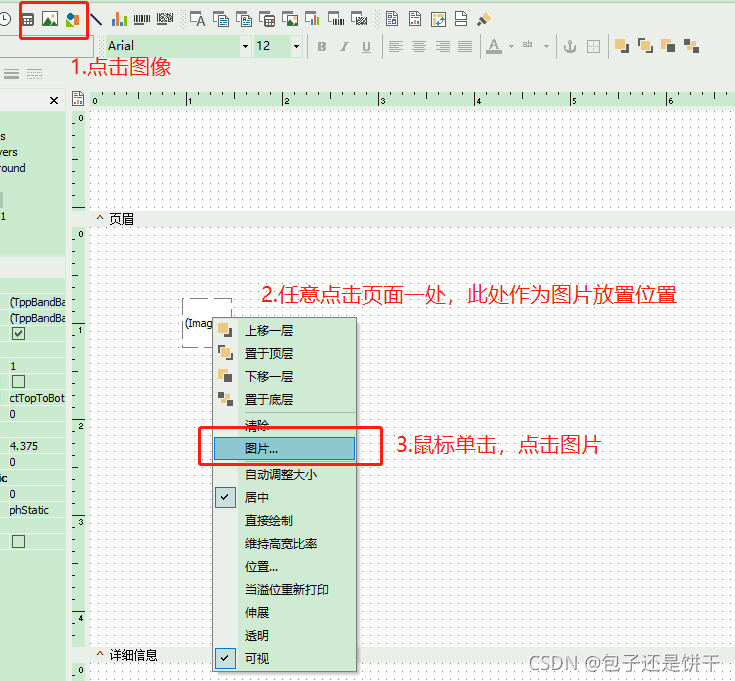Click toolbar Bring to Front icon
This screenshot has width=735, height=681.
645,46
